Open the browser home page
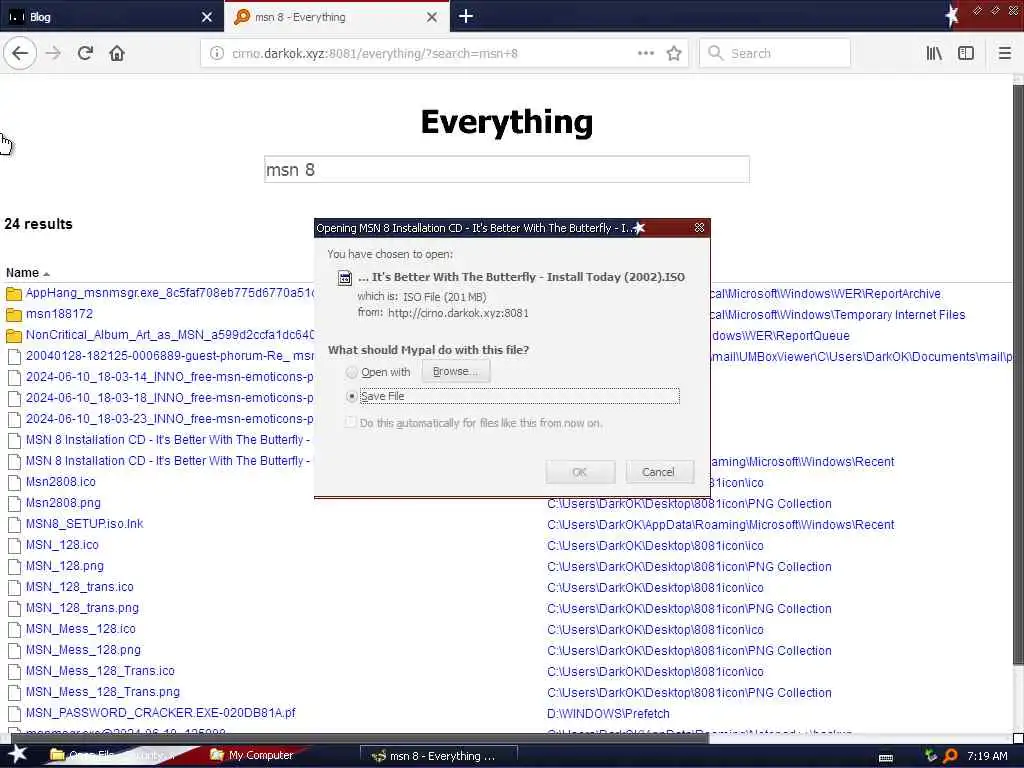 tap(117, 53)
